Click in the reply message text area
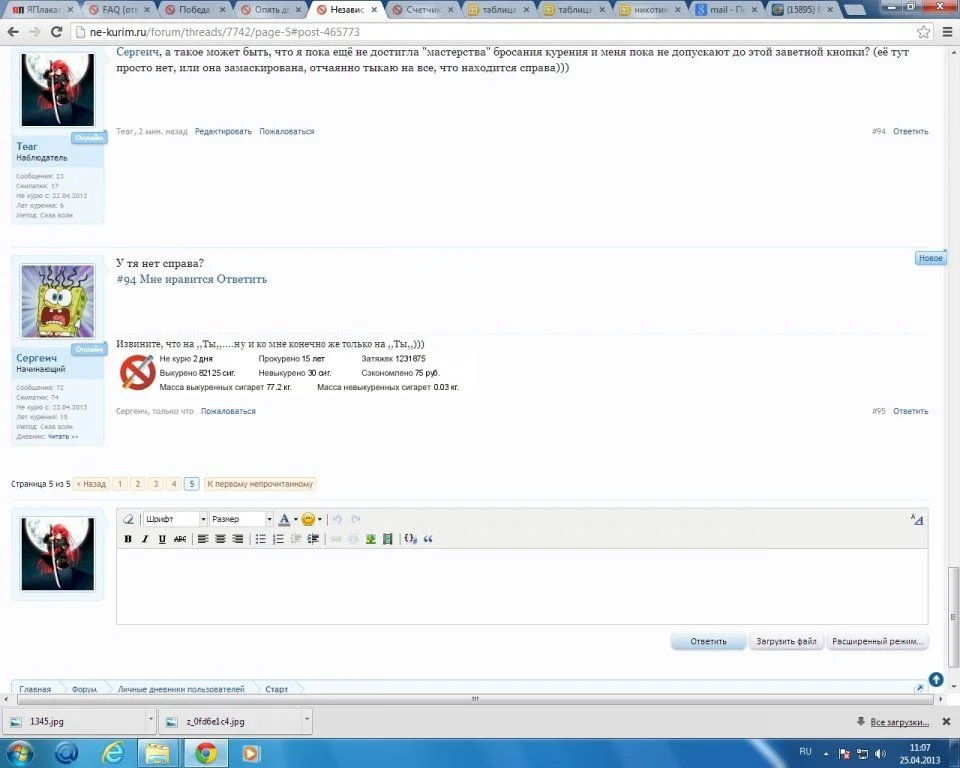Image resolution: width=960 pixels, height=768 pixels. pos(522,586)
